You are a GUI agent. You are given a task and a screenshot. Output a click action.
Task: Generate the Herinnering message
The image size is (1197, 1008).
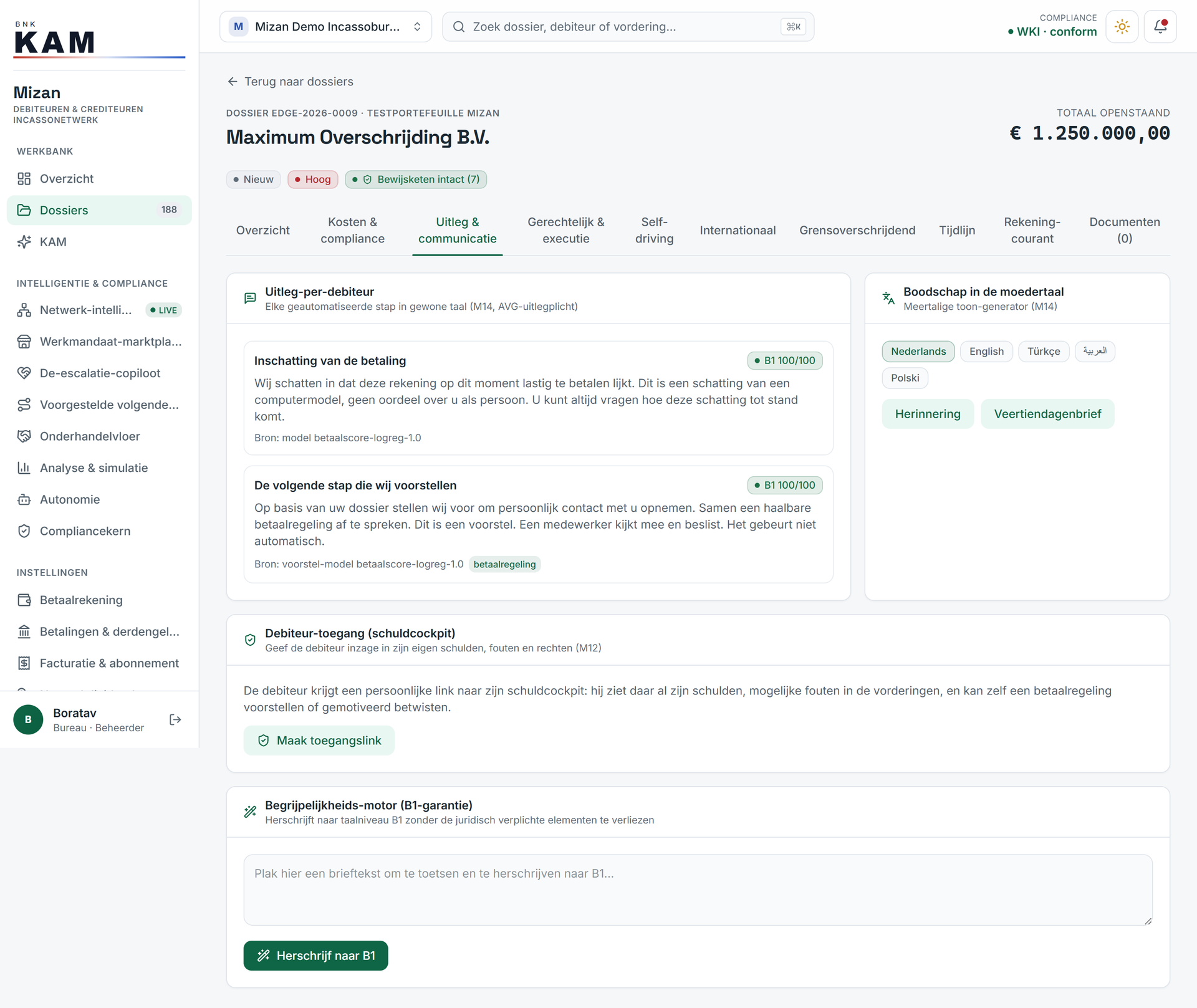click(x=928, y=414)
